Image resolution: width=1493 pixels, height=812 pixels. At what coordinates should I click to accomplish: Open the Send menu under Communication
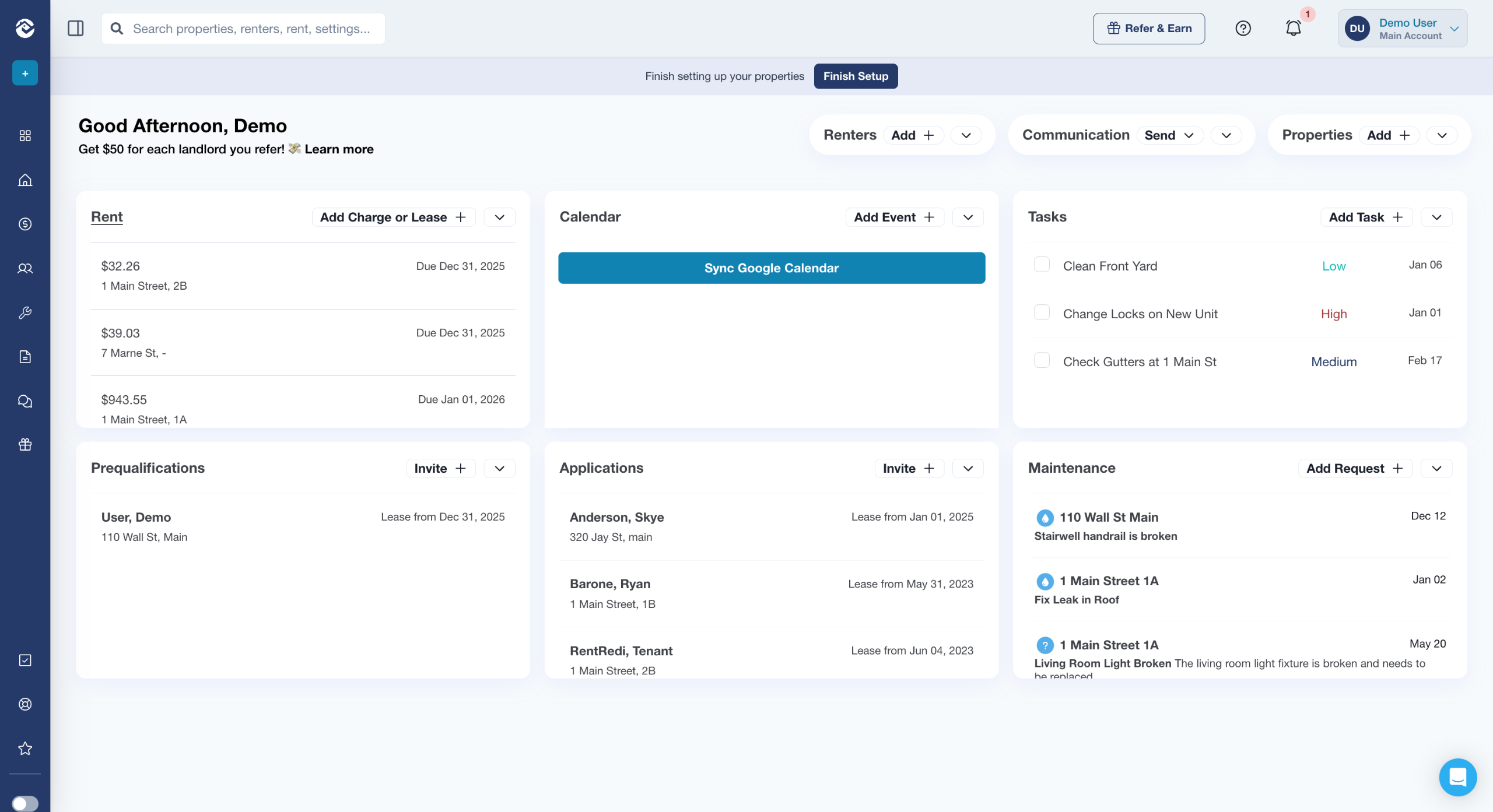(1169, 135)
